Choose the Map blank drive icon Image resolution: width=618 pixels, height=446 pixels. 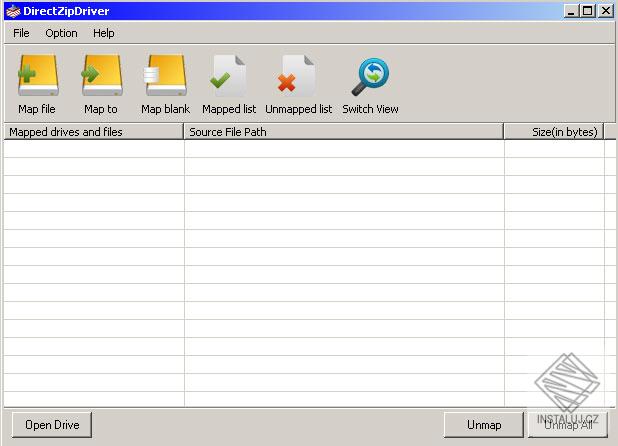(166, 75)
